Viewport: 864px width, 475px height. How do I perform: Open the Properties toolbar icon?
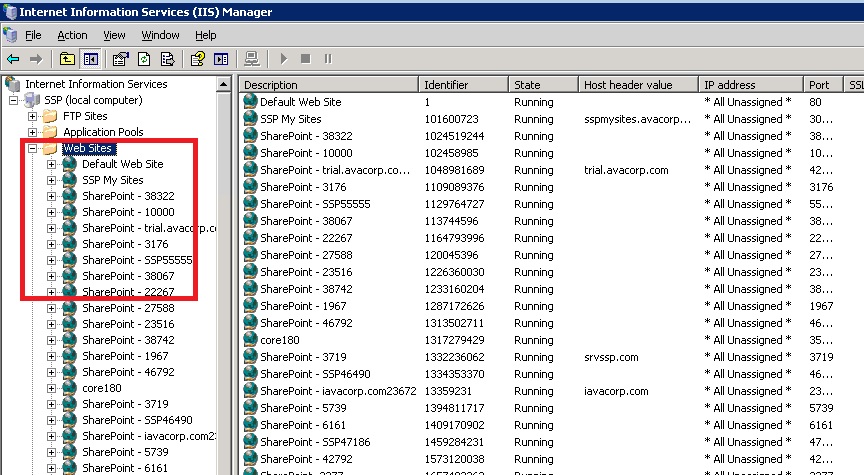pos(121,58)
